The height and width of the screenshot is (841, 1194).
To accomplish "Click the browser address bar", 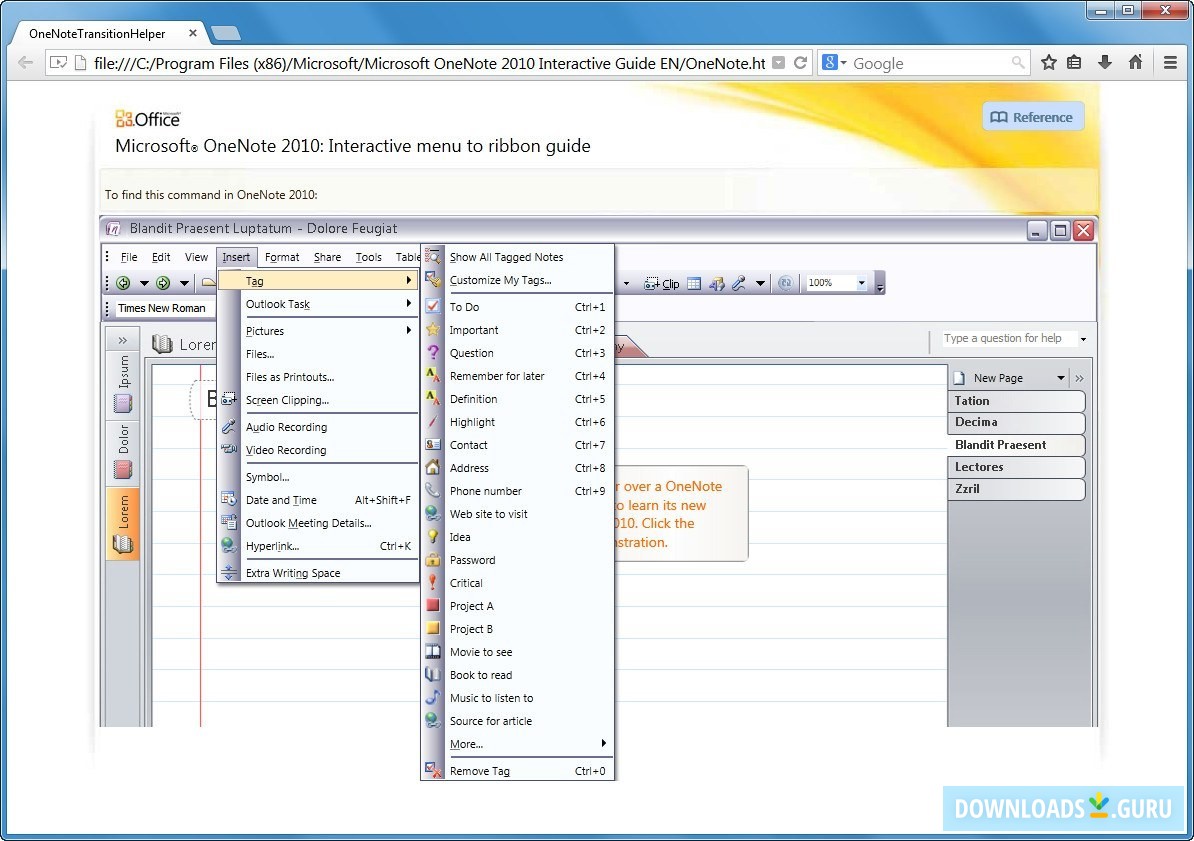I will coord(400,62).
